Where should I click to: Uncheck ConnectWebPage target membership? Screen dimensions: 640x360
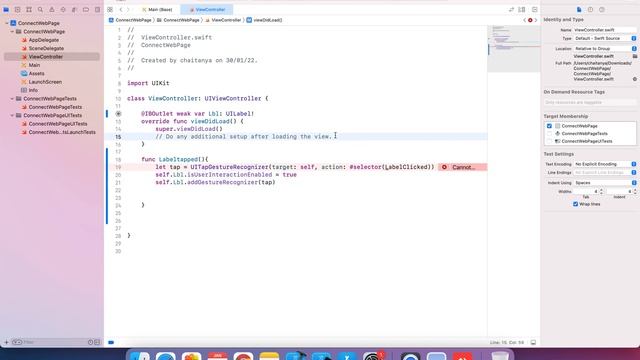click(549, 126)
